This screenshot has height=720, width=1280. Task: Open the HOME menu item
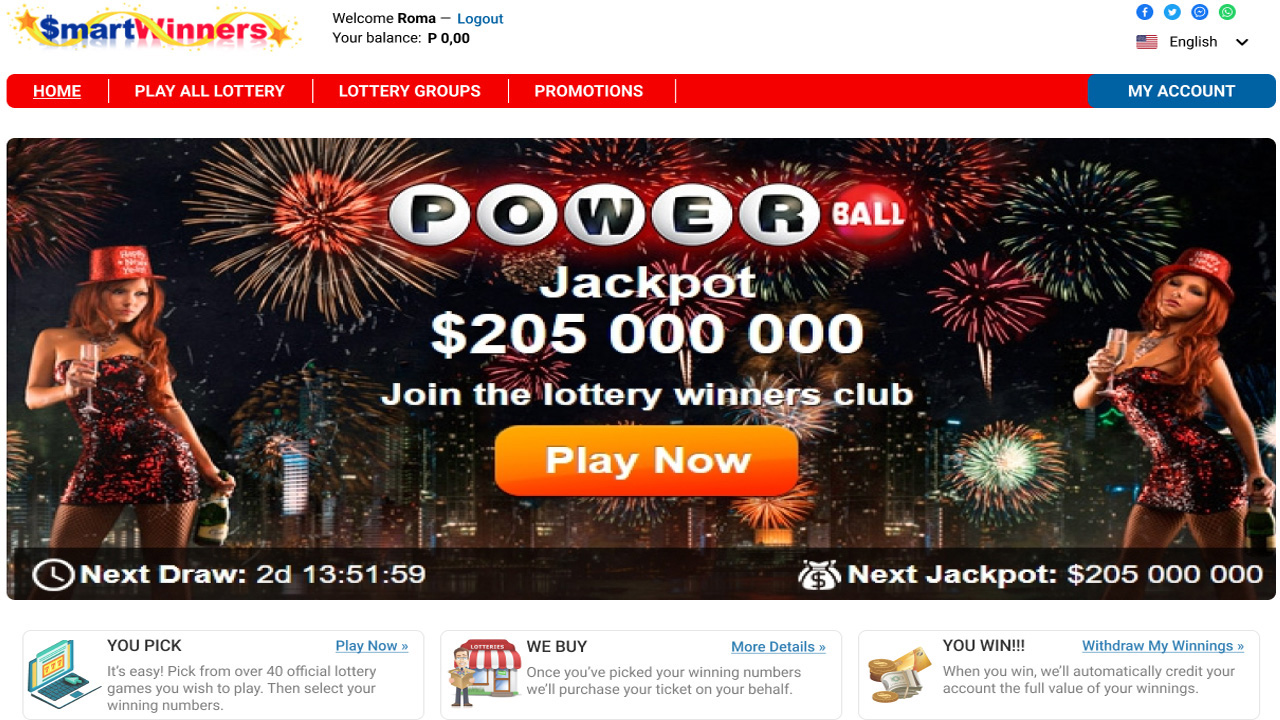click(x=57, y=91)
